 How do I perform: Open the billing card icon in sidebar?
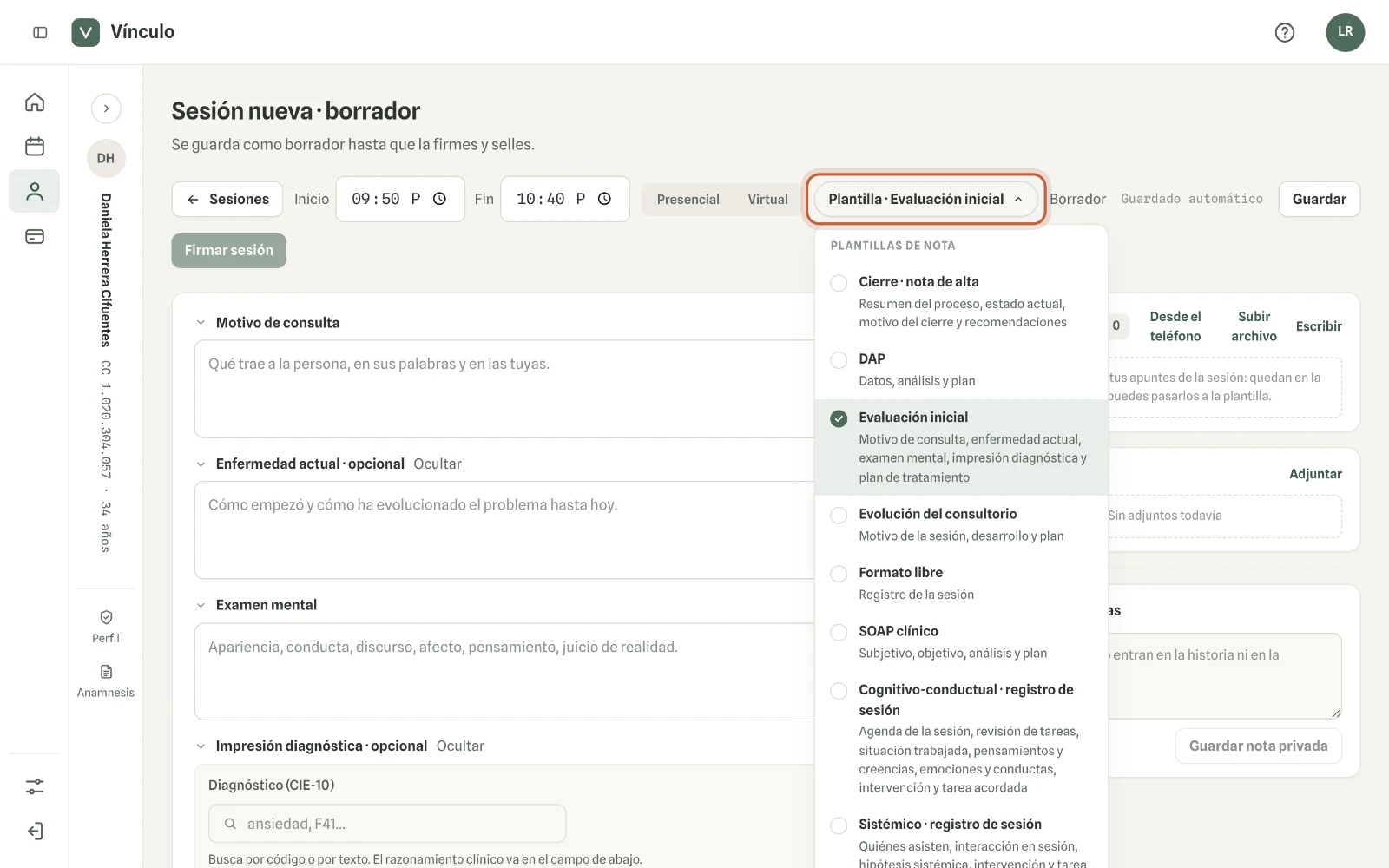pyautogui.click(x=35, y=236)
